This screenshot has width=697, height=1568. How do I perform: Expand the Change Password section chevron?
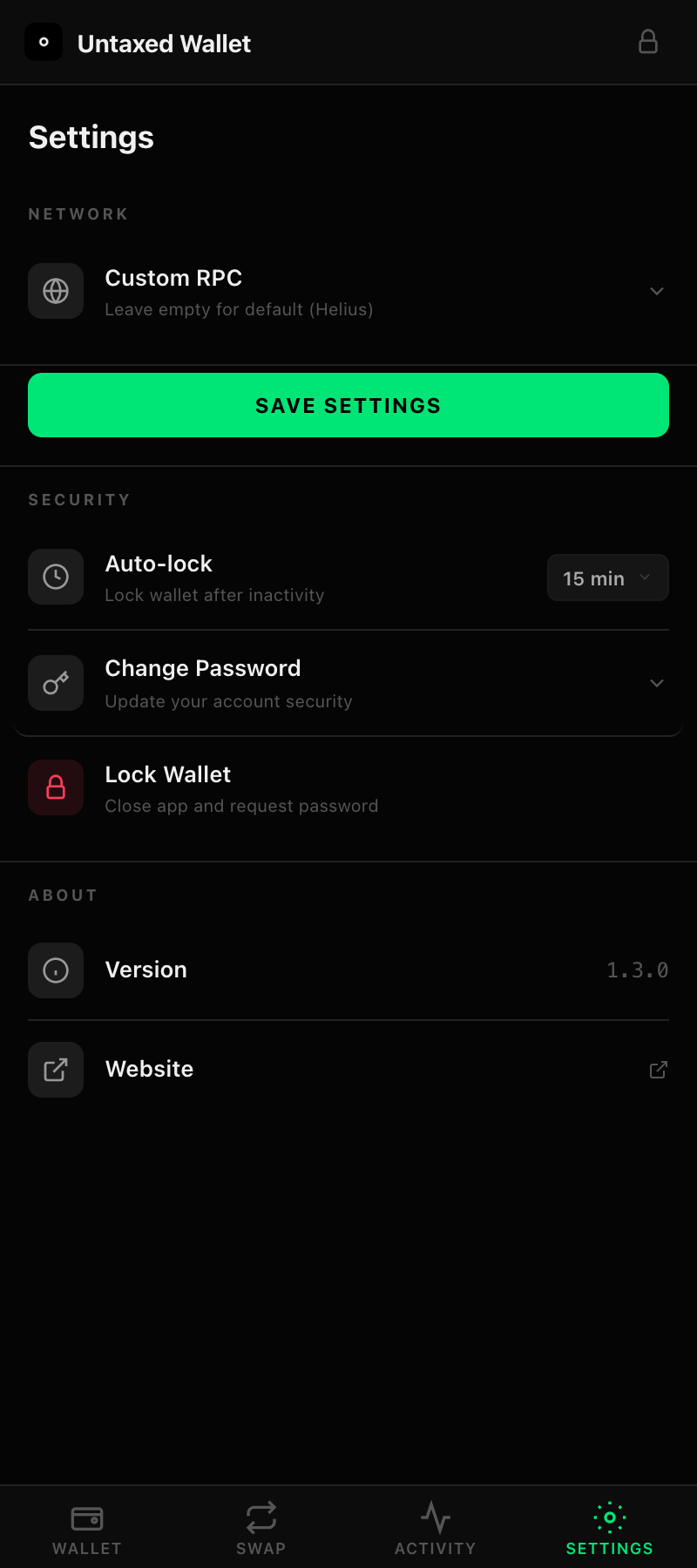click(x=657, y=683)
